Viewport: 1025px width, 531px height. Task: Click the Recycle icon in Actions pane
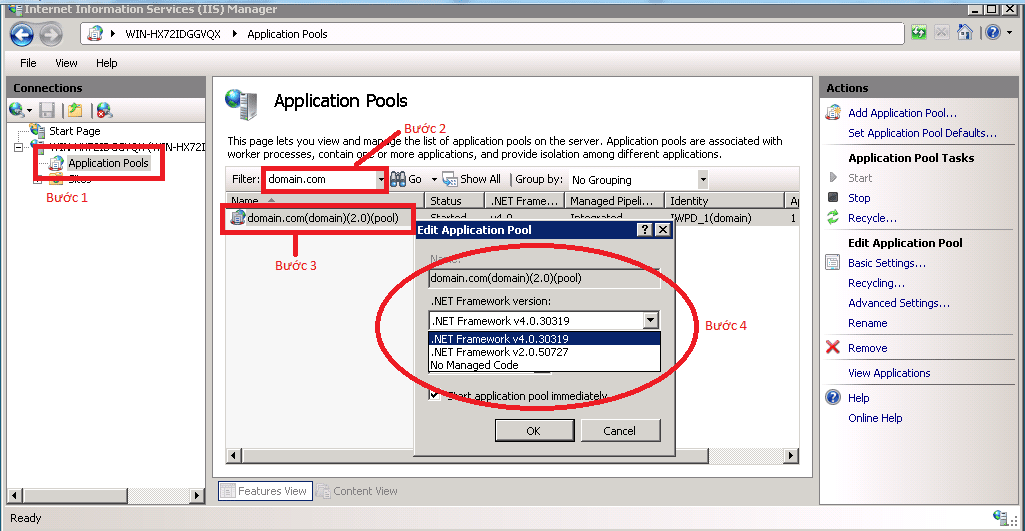[833, 218]
